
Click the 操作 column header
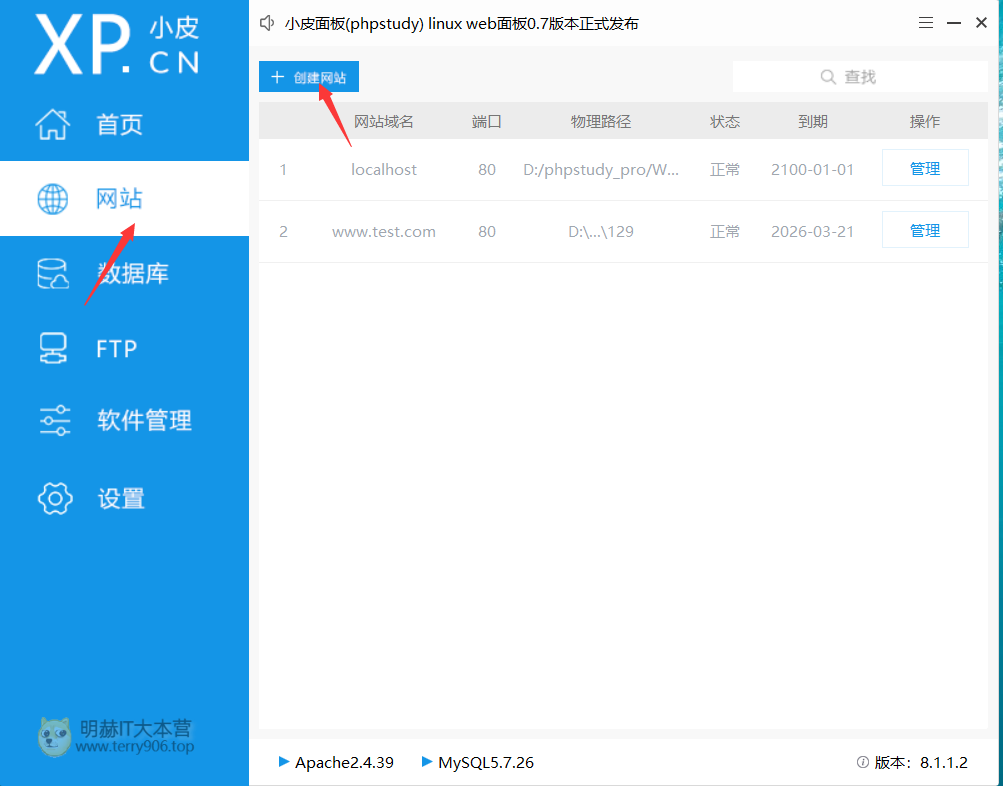[925, 122]
